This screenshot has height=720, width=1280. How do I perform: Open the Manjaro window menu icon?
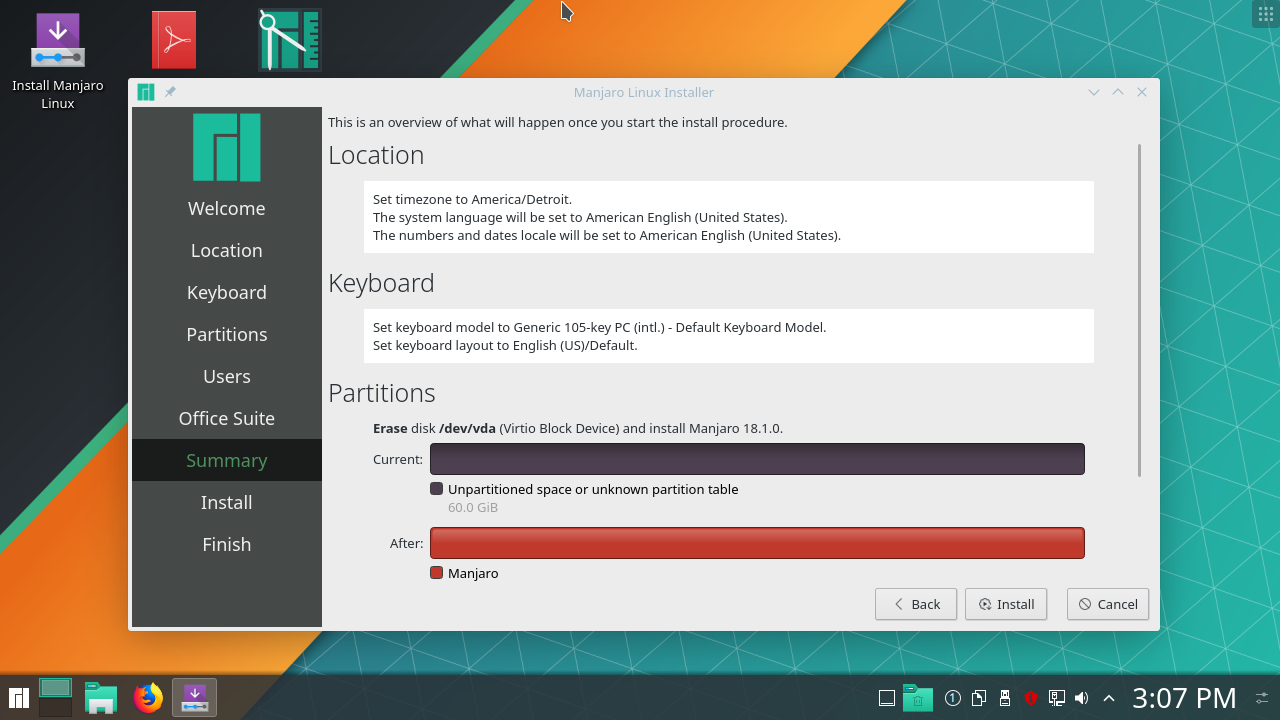pyautogui.click(x=146, y=92)
